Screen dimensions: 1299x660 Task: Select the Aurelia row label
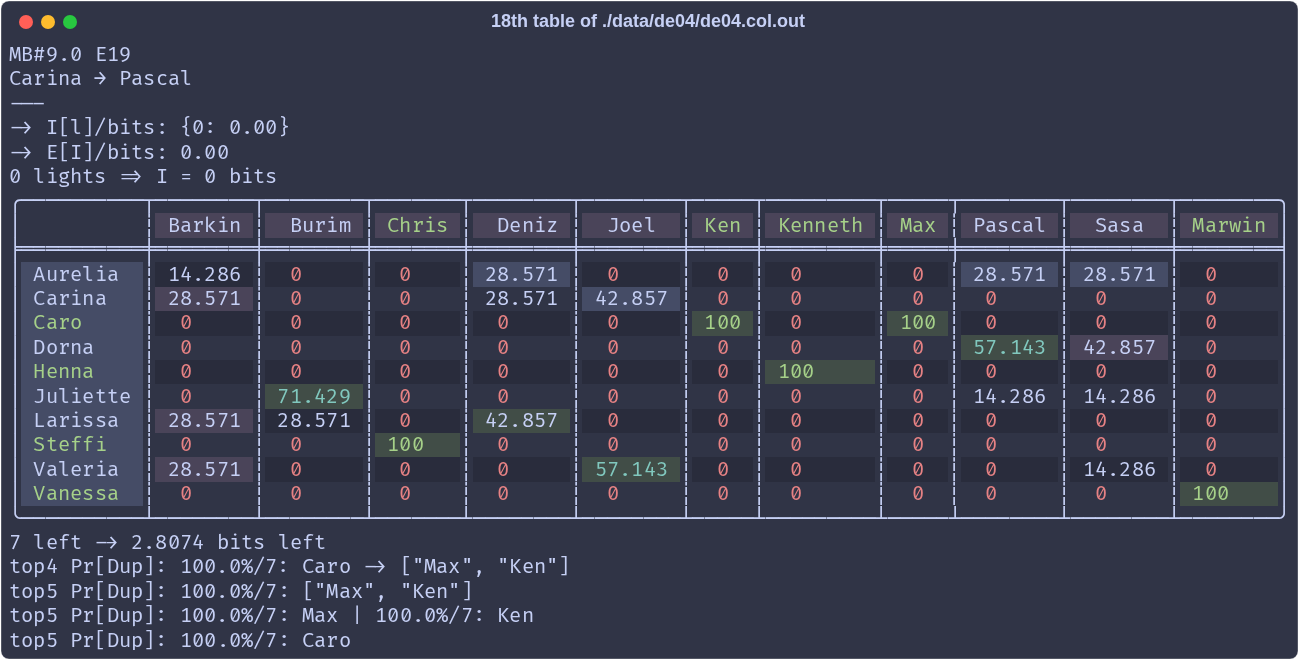pyautogui.click(x=82, y=274)
